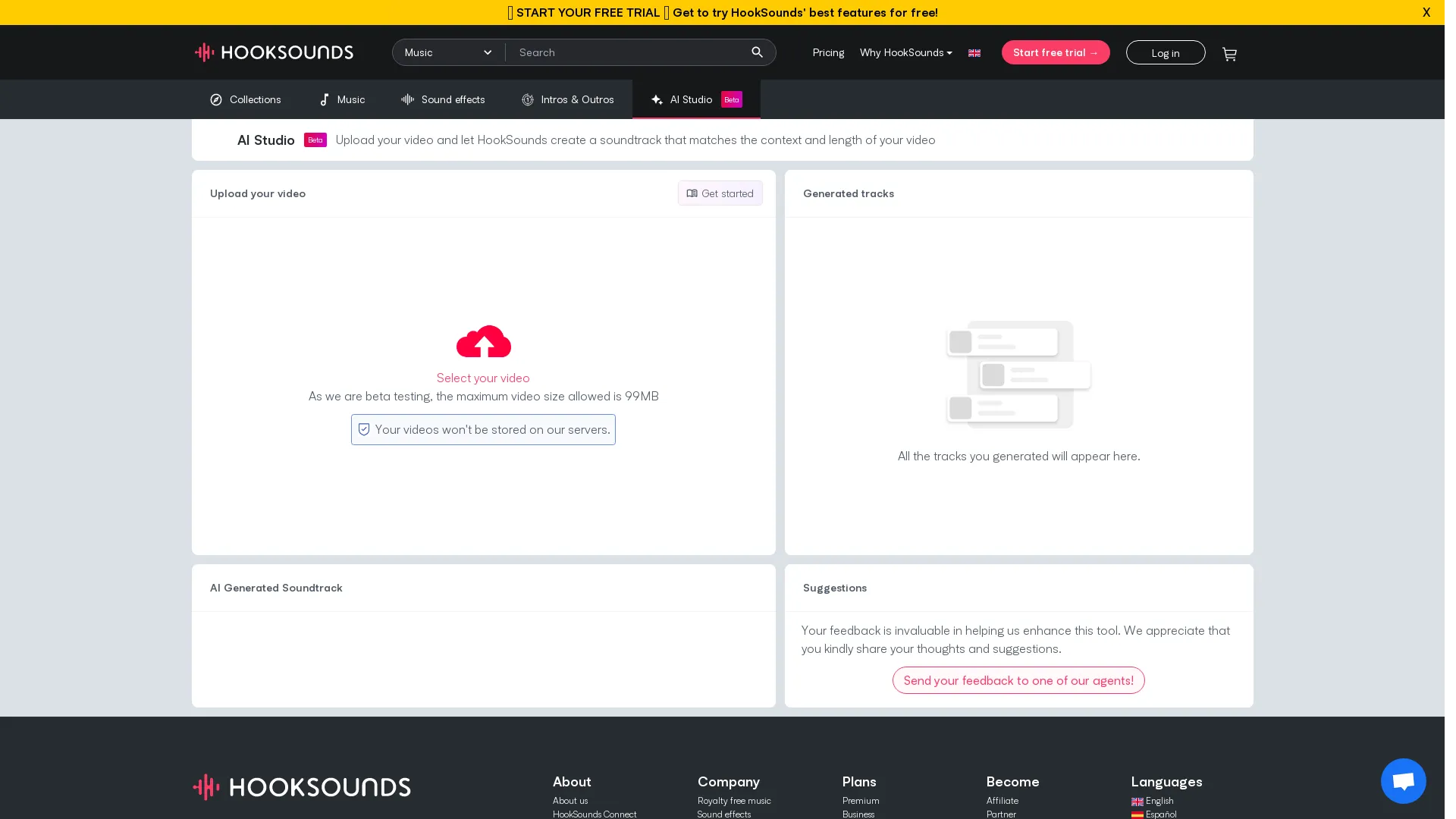Close the free trial banner
1456x819 pixels.
click(x=1426, y=12)
